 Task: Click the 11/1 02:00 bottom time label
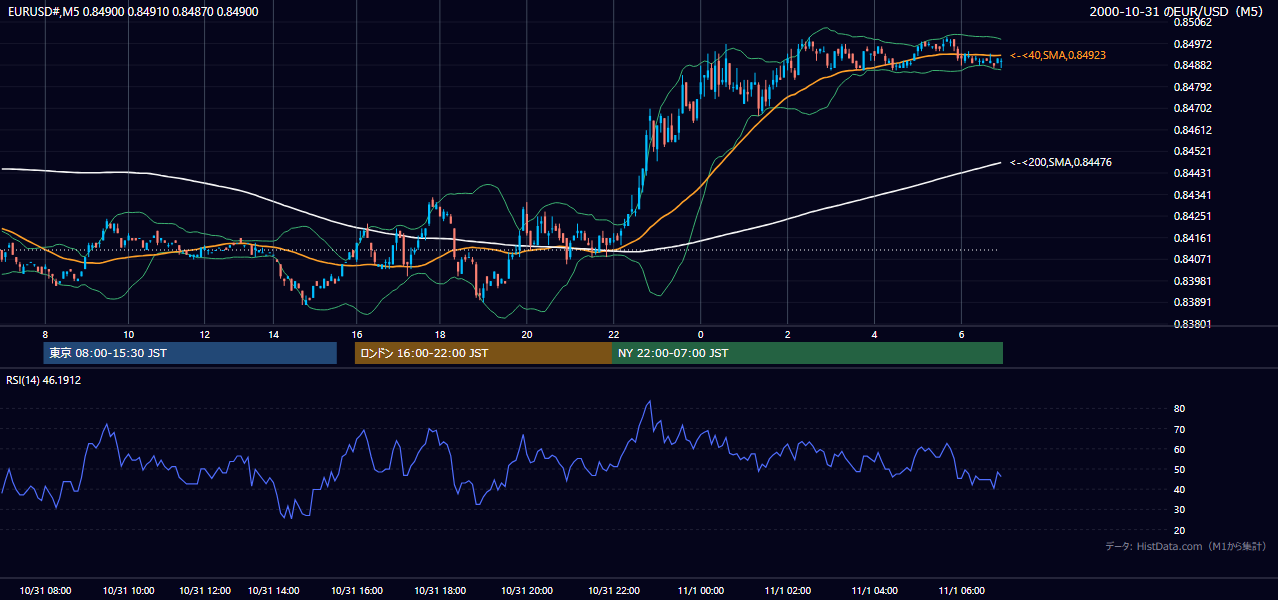[787, 591]
